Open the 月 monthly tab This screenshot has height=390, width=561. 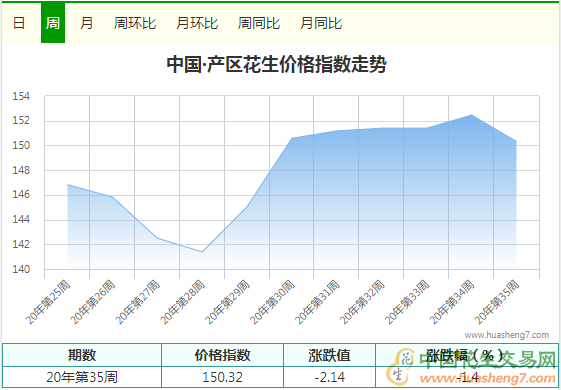(x=86, y=23)
